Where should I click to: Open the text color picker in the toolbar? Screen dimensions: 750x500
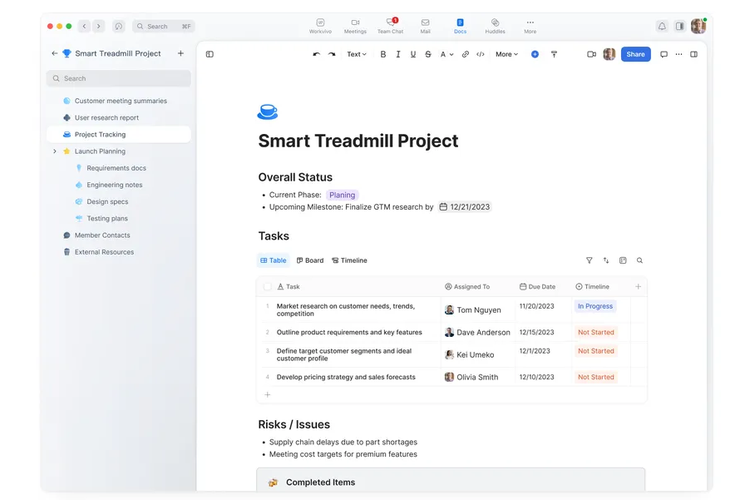447,54
